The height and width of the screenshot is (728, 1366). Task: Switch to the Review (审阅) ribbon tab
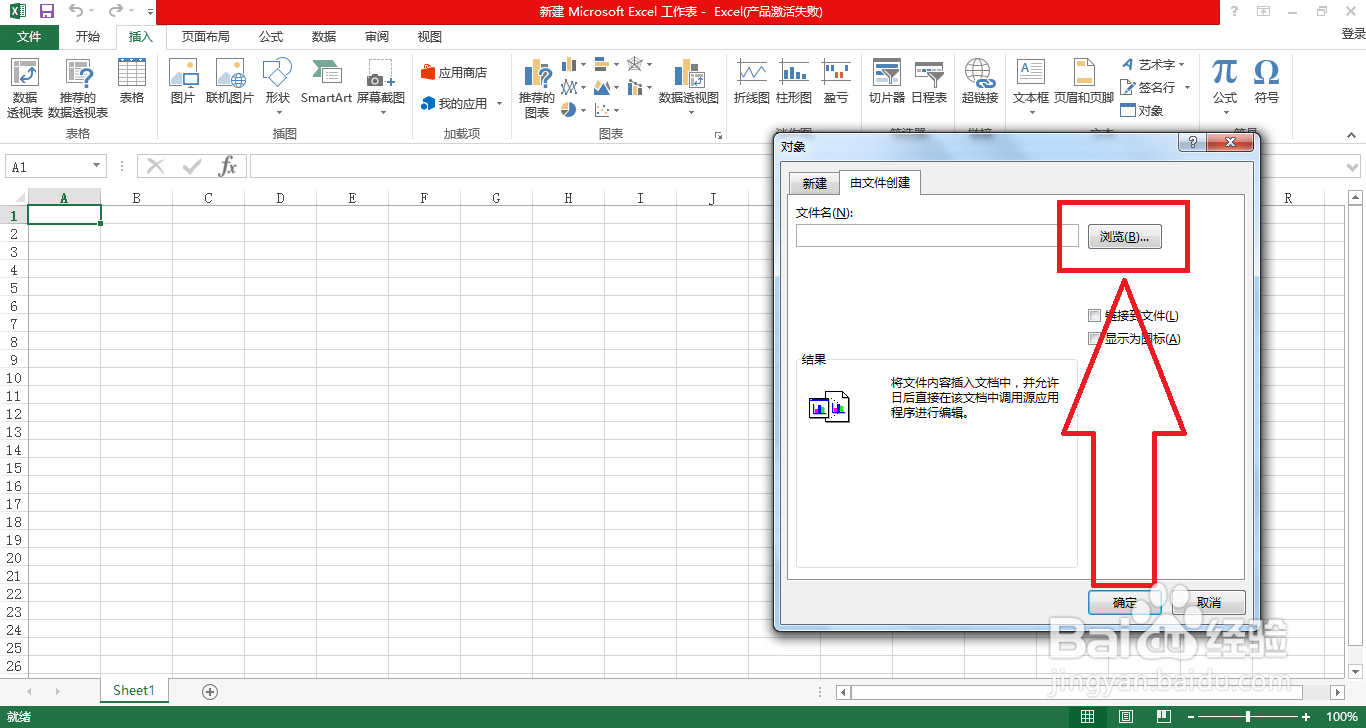pyautogui.click(x=377, y=37)
